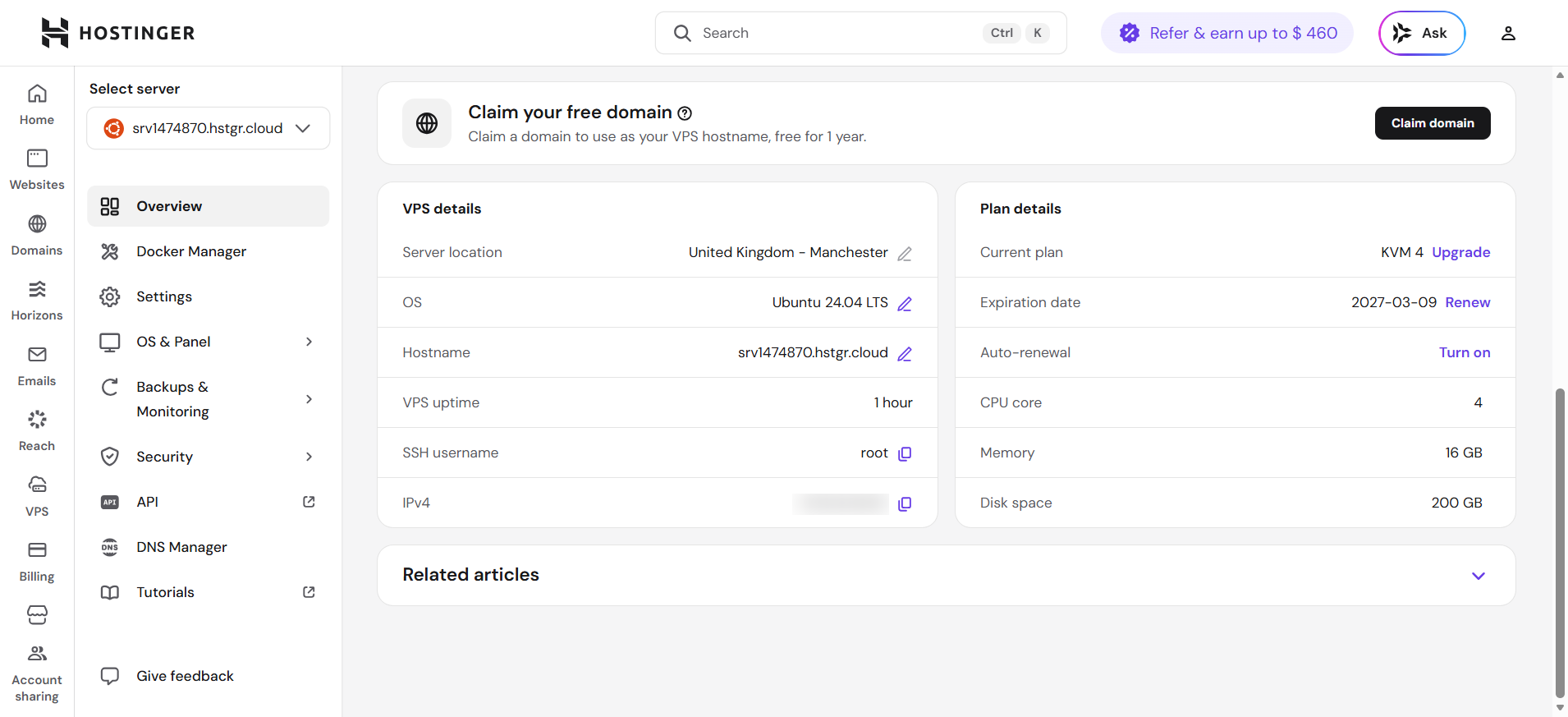This screenshot has height=717, width=1568.
Task: Open Horizons in the left rail
Action: [x=37, y=301]
